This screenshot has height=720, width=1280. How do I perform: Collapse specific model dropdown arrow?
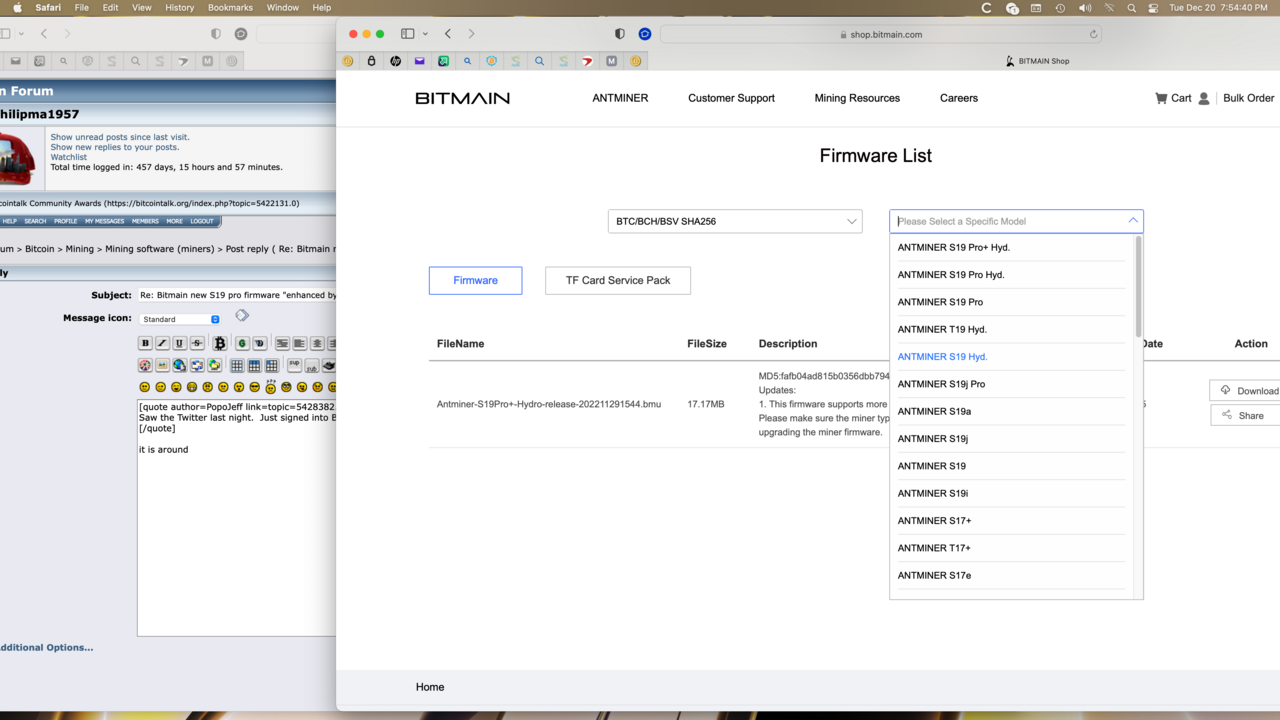tap(1132, 221)
